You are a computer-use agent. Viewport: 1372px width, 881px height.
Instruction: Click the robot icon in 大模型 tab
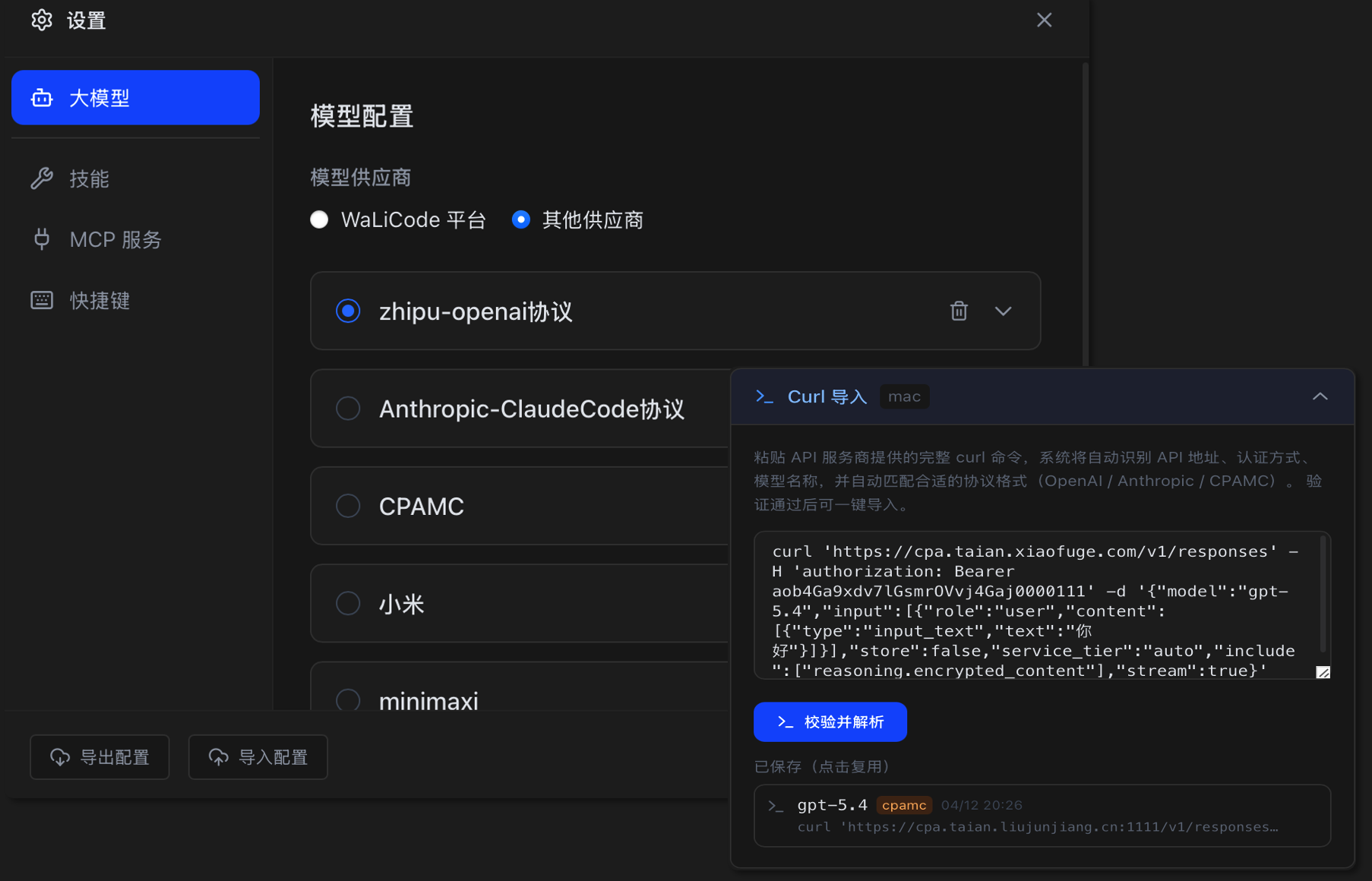tap(42, 98)
